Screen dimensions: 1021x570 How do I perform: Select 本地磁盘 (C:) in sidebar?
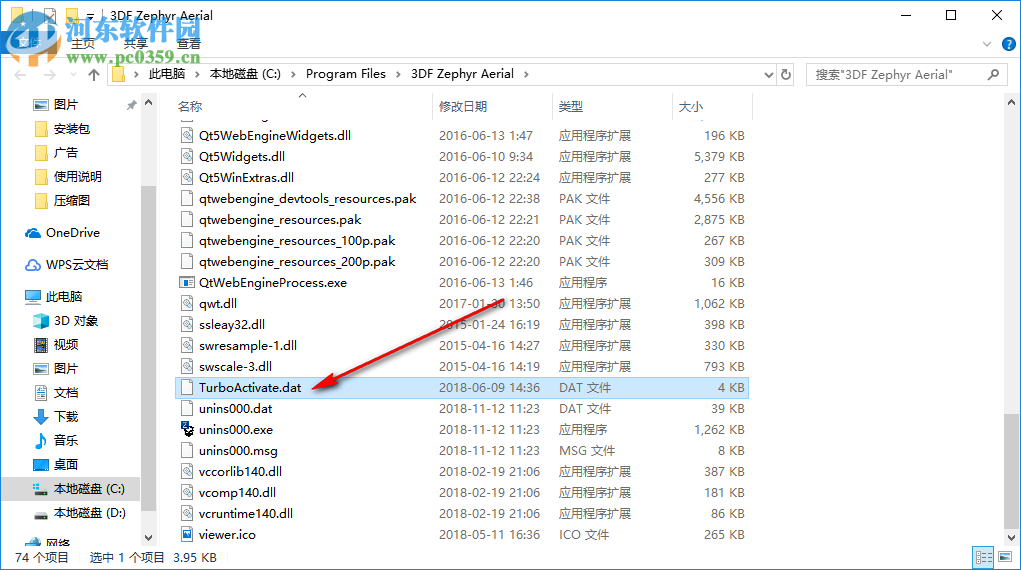78,489
